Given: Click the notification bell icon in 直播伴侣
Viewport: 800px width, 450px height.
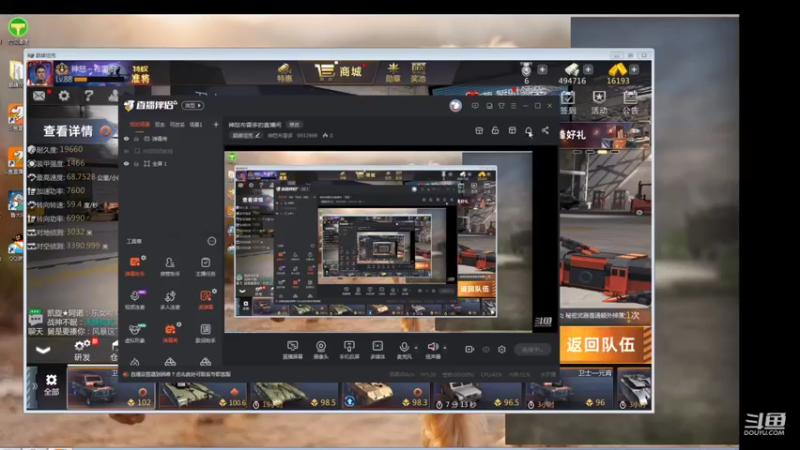Looking at the screenshot, I should 529,131.
